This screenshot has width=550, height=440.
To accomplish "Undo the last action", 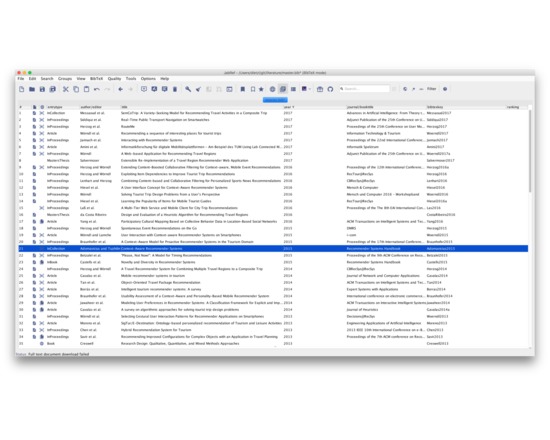I will (x=97, y=89).
